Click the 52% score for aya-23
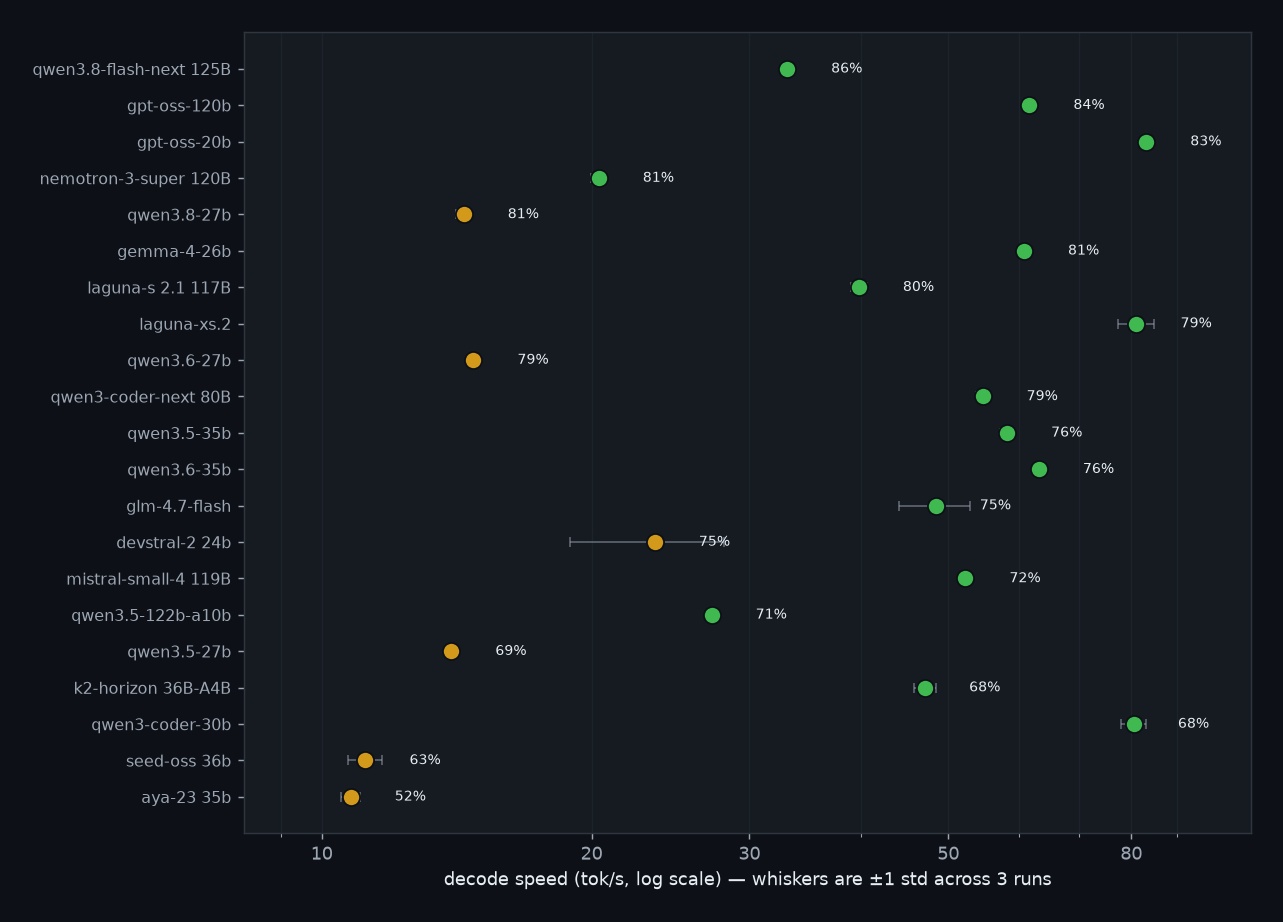This screenshot has width=1283, height=922. (411, 796)
